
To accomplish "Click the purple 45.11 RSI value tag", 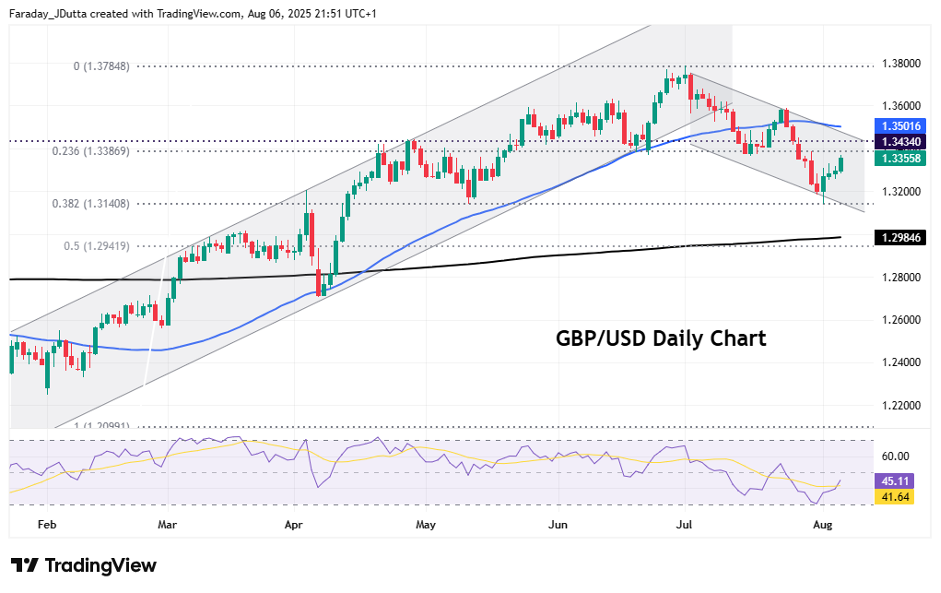I will 892,481.
